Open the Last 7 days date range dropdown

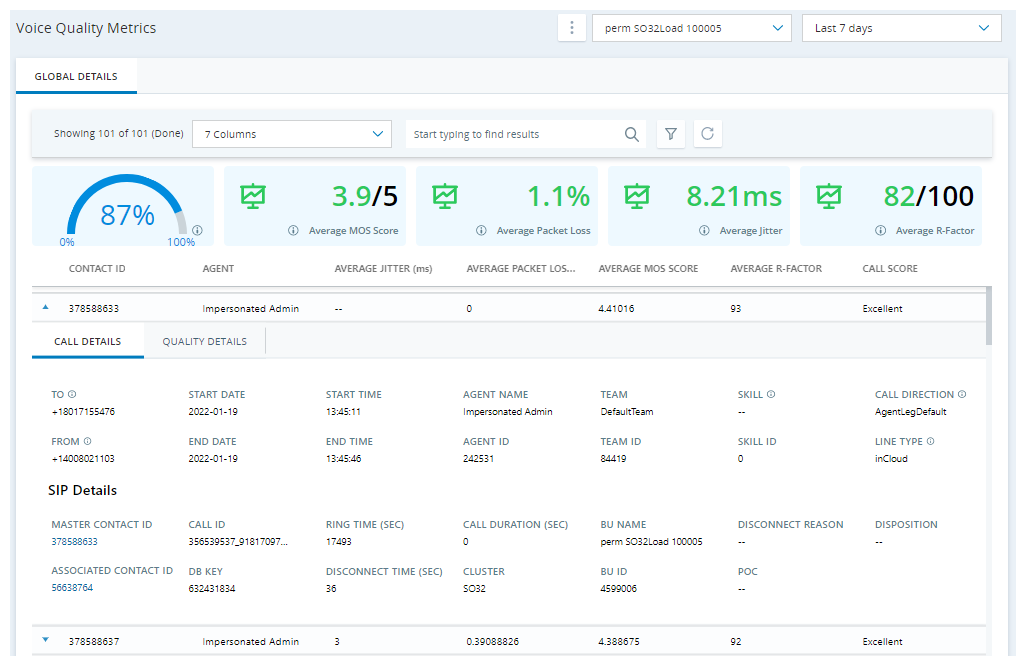[x=902, y=28]
